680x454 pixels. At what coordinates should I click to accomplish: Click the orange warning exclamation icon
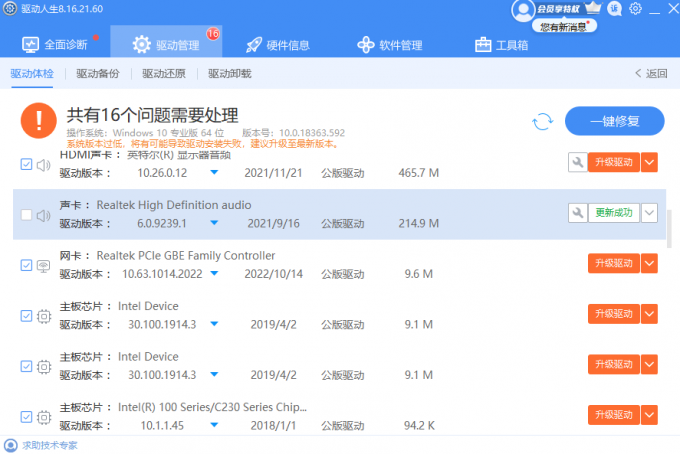click(x=39, y=121)
